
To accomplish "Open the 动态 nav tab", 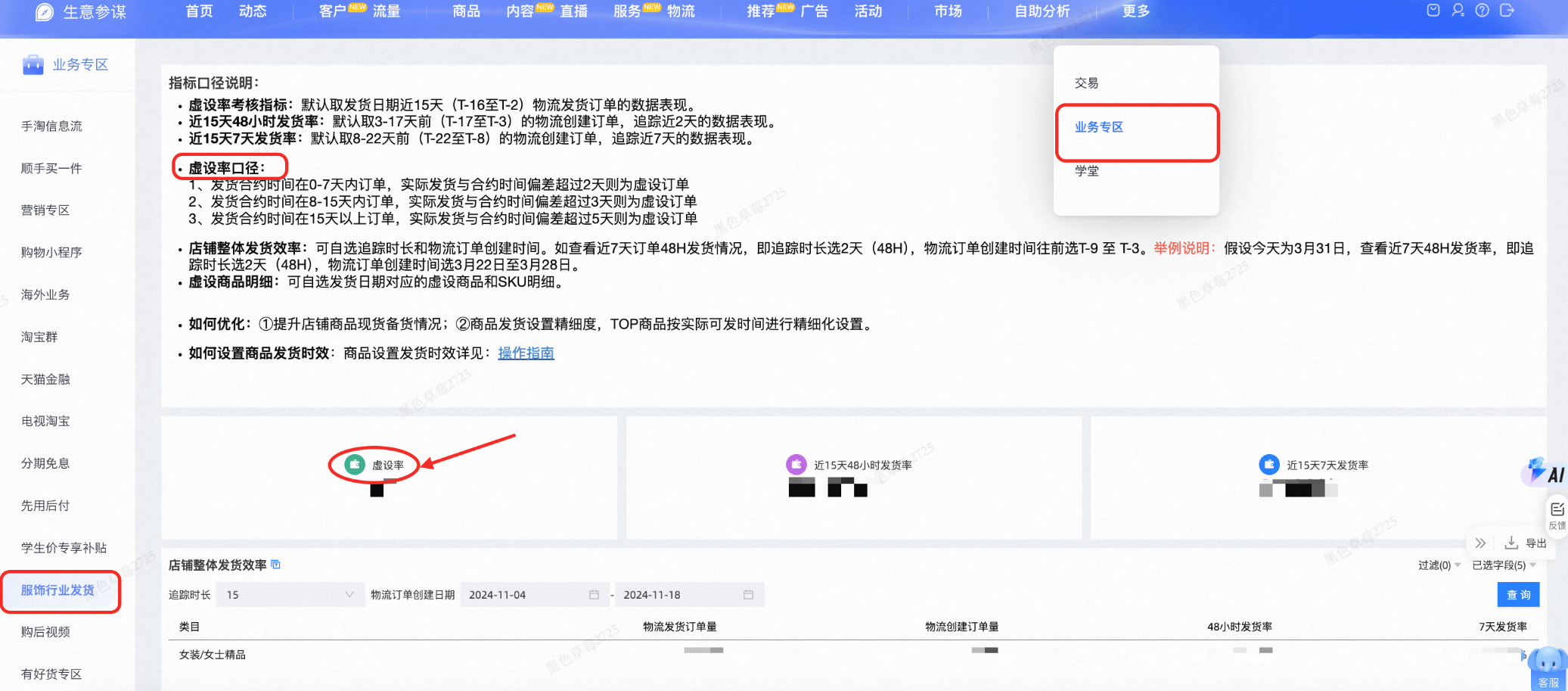I will pyautogui.click(x=253, y=11).
